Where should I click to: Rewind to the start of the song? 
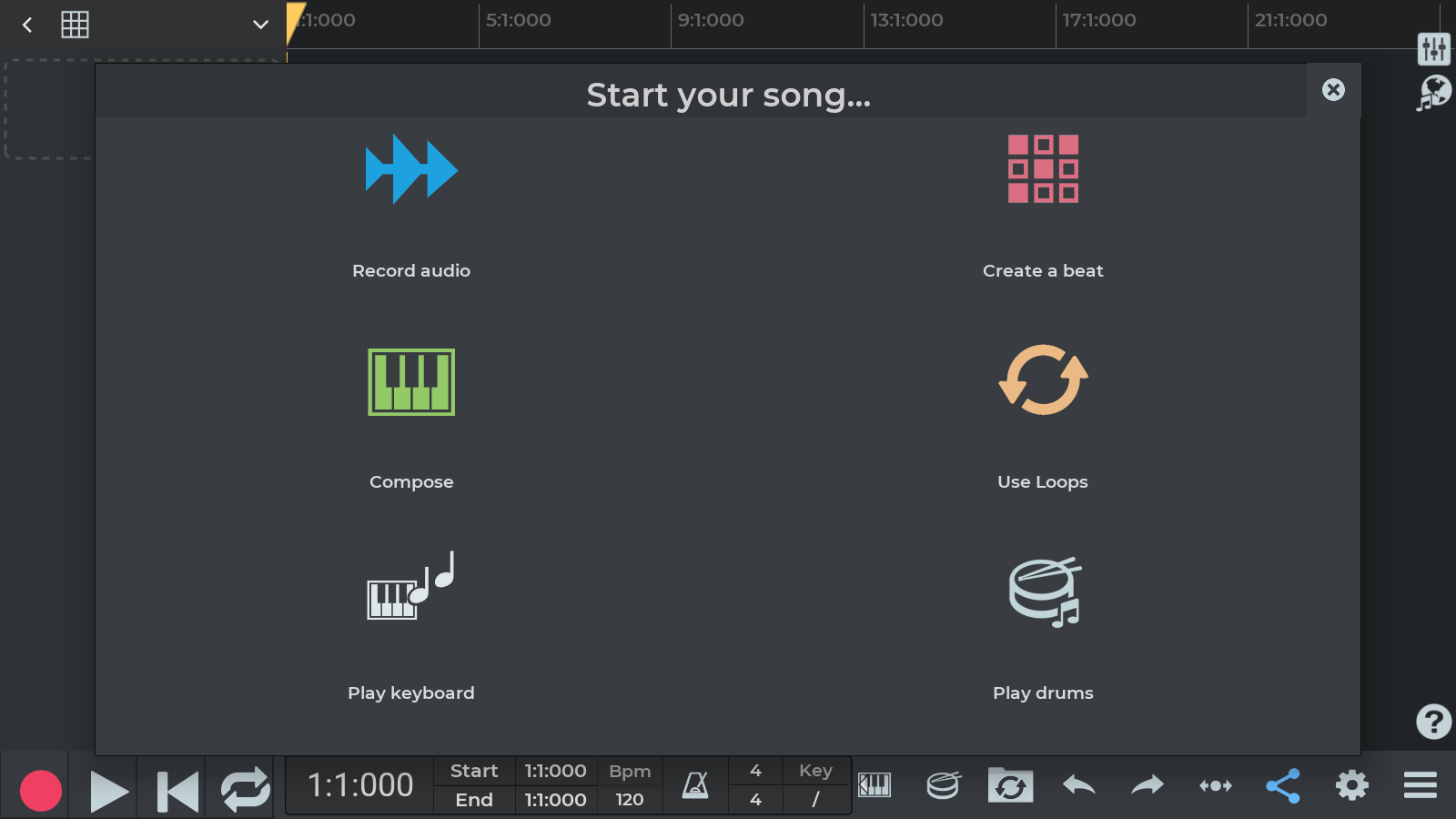point(177,790)
